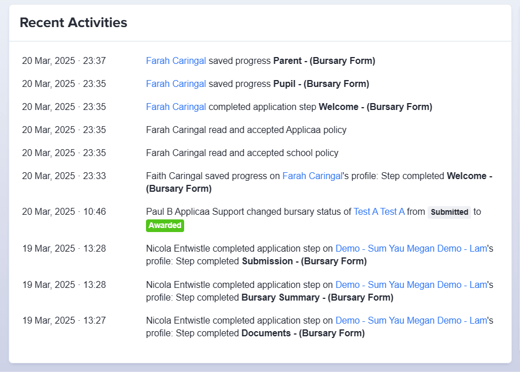520x372 pixels.
Task: Open Demo - Sum Yau Megan link in Documents row
Action: pos(411,320)
